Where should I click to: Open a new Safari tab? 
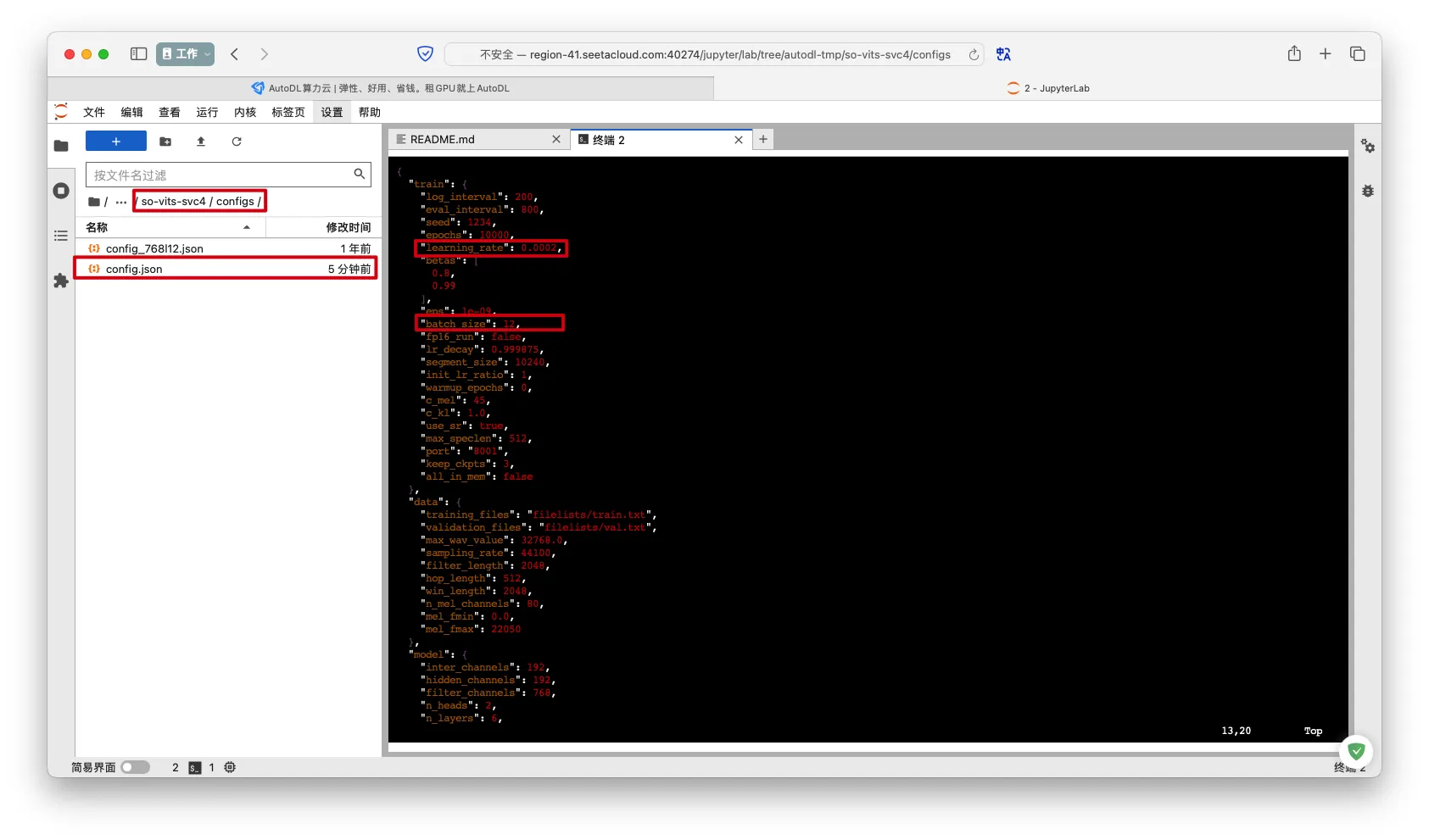[1326, 54]
